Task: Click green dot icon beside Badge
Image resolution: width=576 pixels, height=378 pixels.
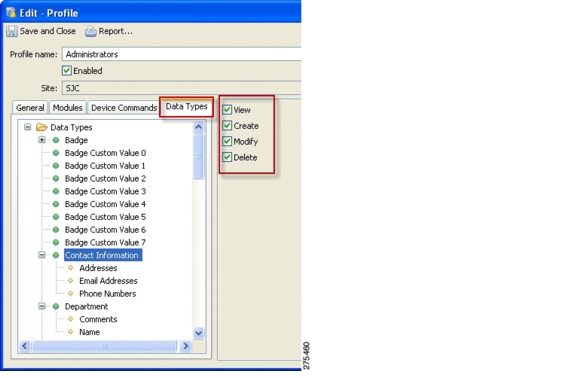Action: point(56,140)
